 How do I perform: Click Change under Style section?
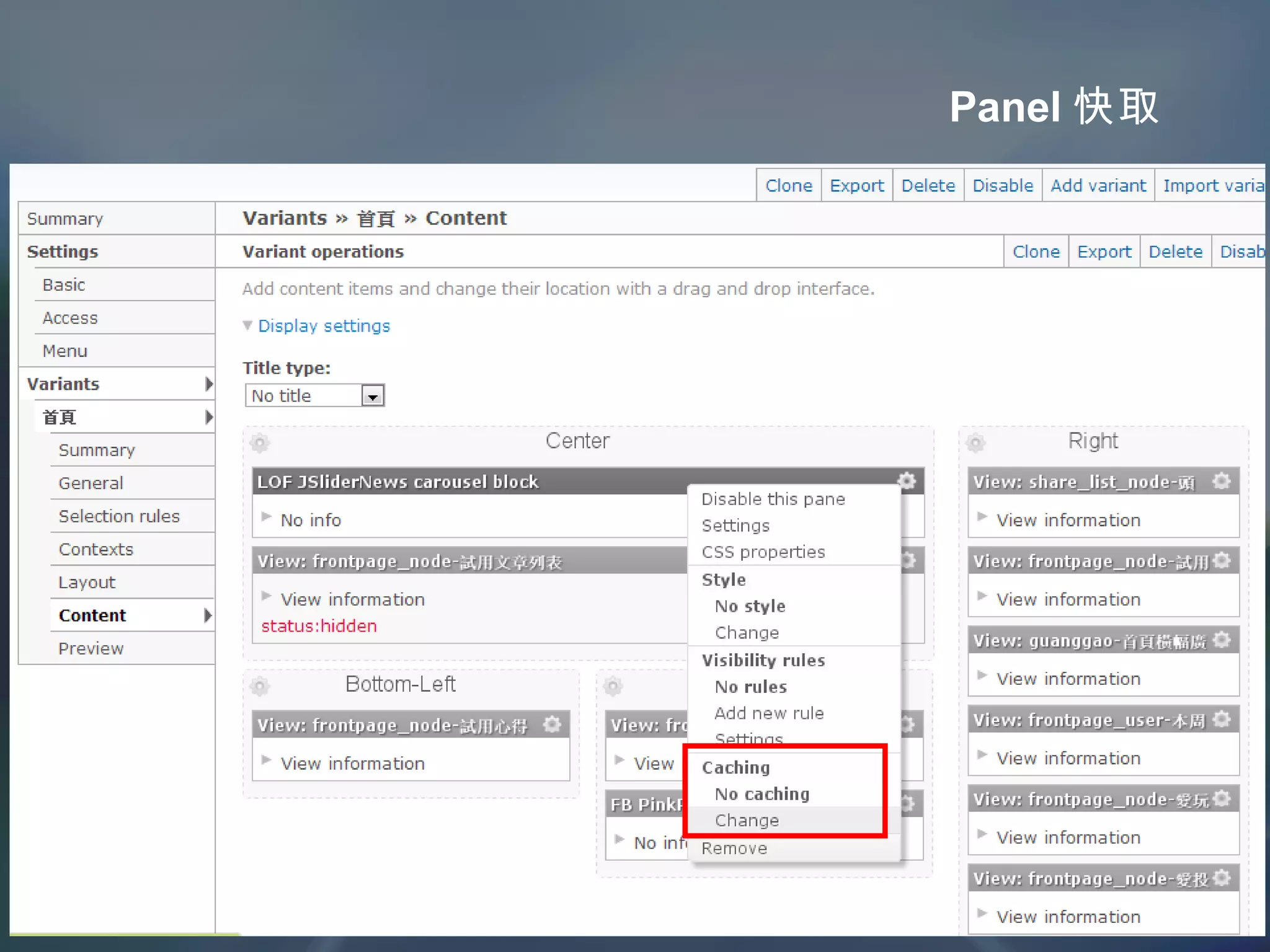747,633
